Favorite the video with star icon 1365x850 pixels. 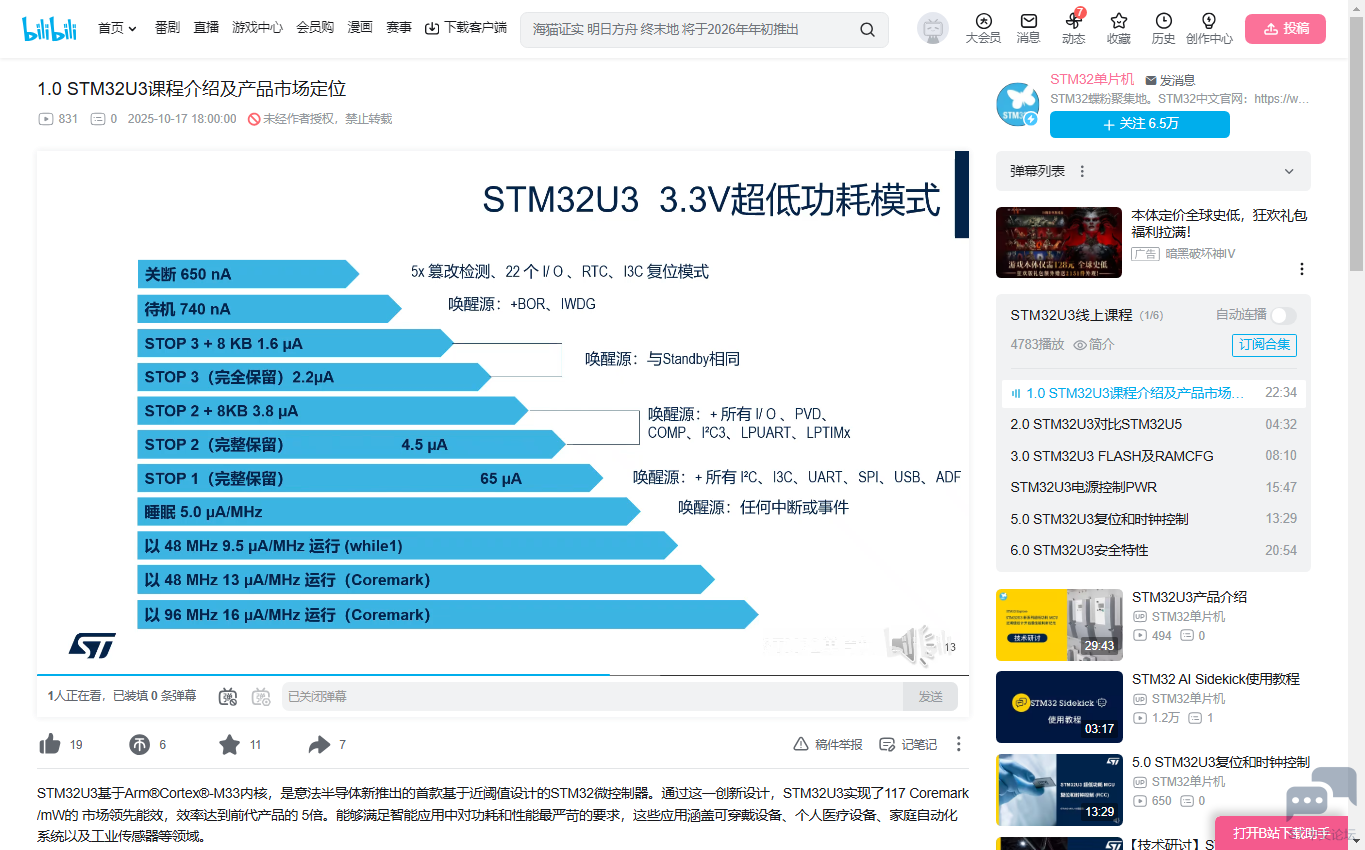click(x=230, y=744)
